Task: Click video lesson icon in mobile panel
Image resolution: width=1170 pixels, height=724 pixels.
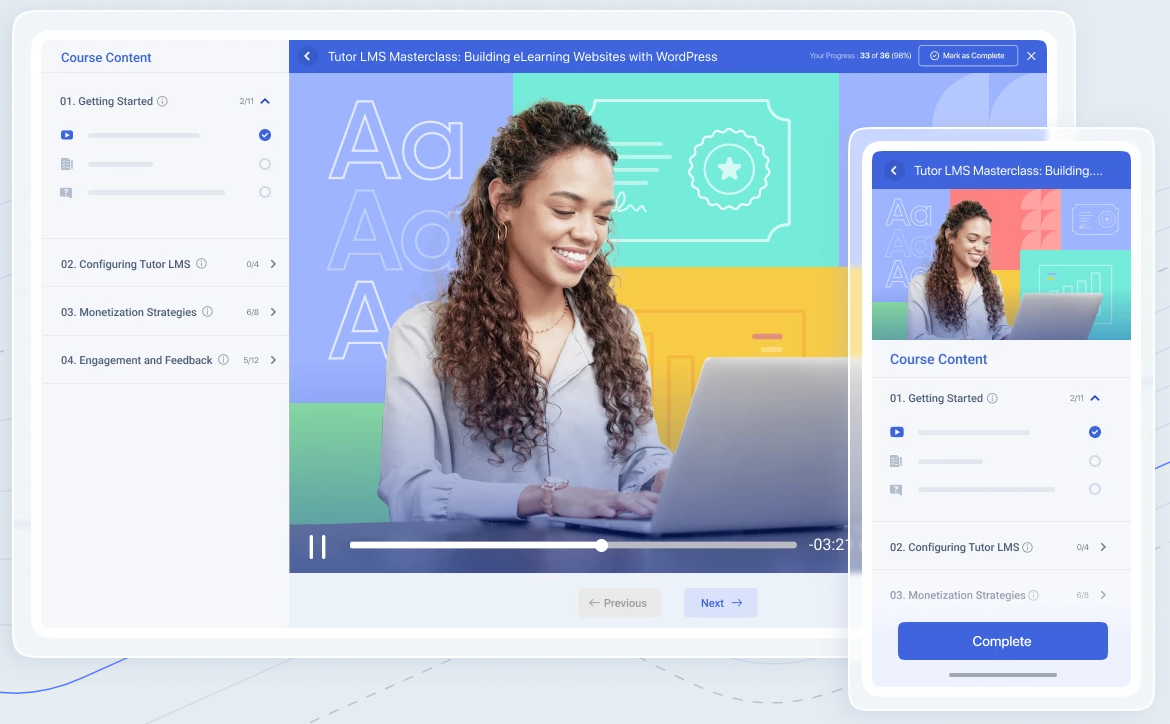Action: point(897,432)
